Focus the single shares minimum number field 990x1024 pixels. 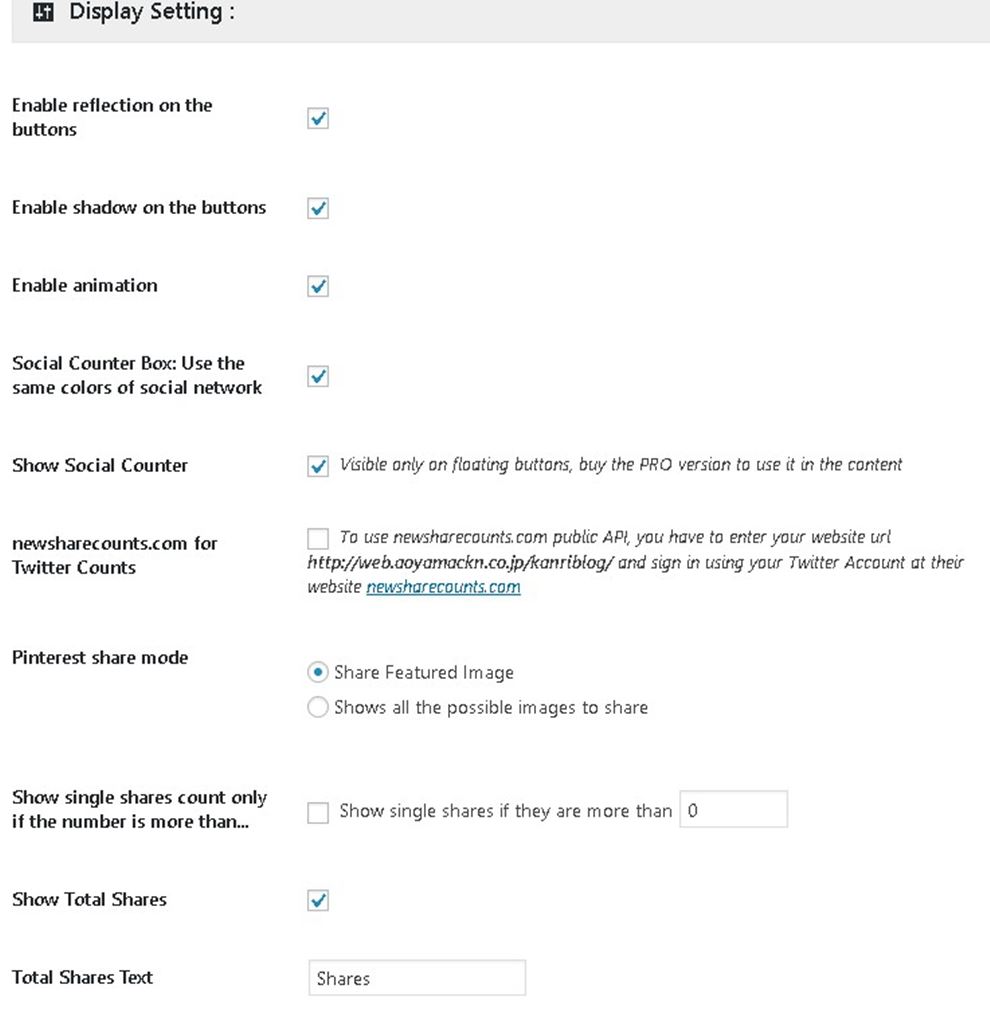(x=733, y=810)
